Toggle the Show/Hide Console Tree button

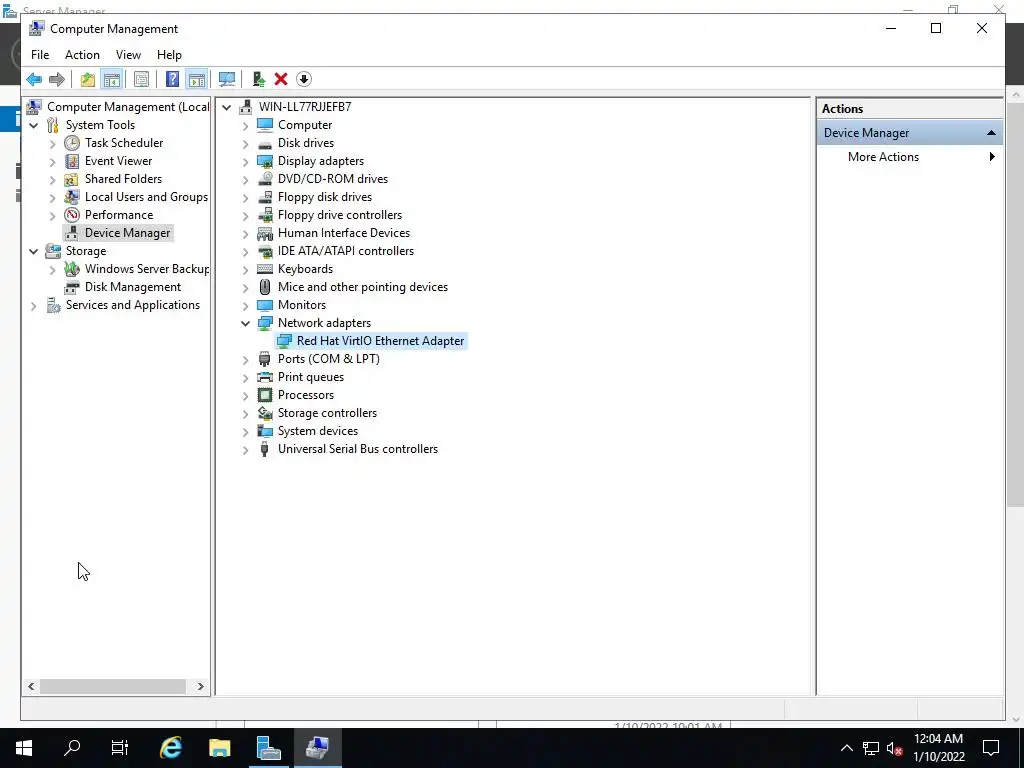click(x=112, y=80)
